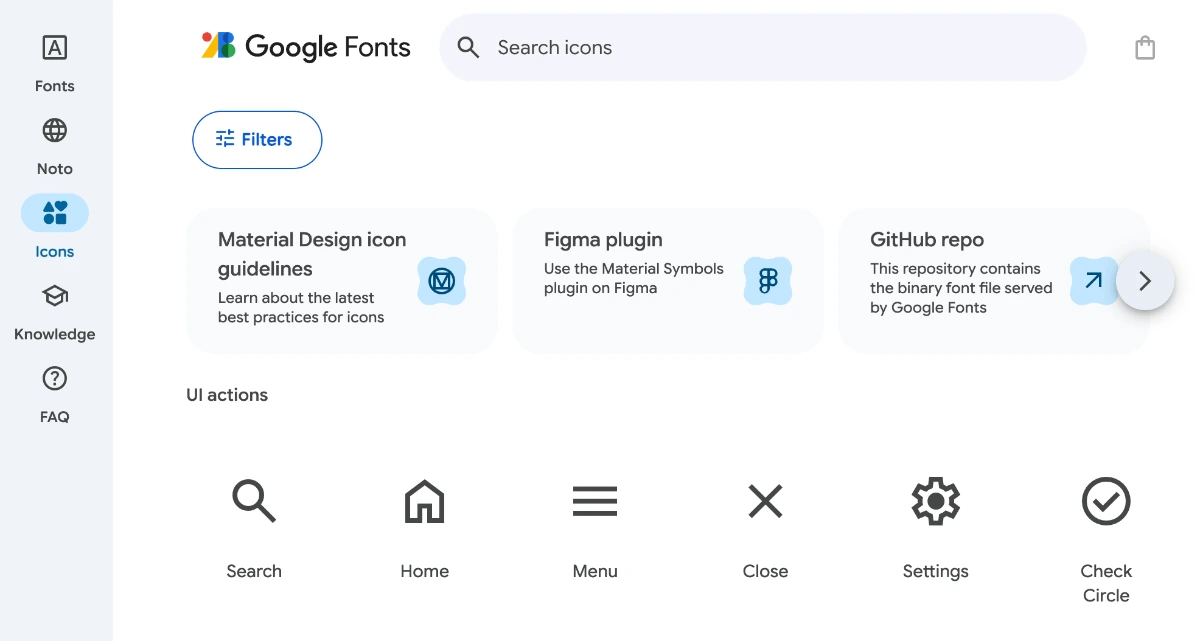Open the Figma plugin card
This screenshot has width=1200, height=641.
(668, 281)
